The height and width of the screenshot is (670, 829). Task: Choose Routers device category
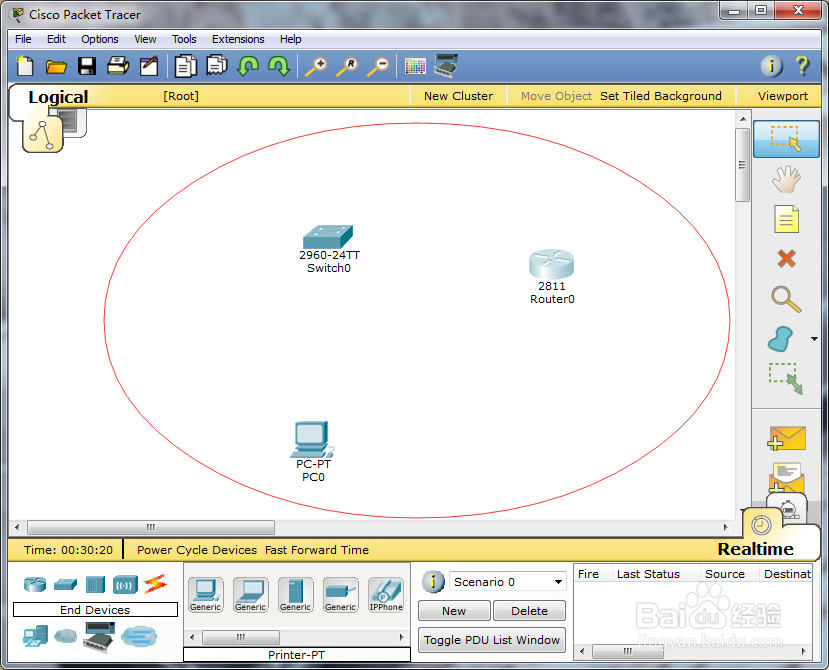(35, 584)
